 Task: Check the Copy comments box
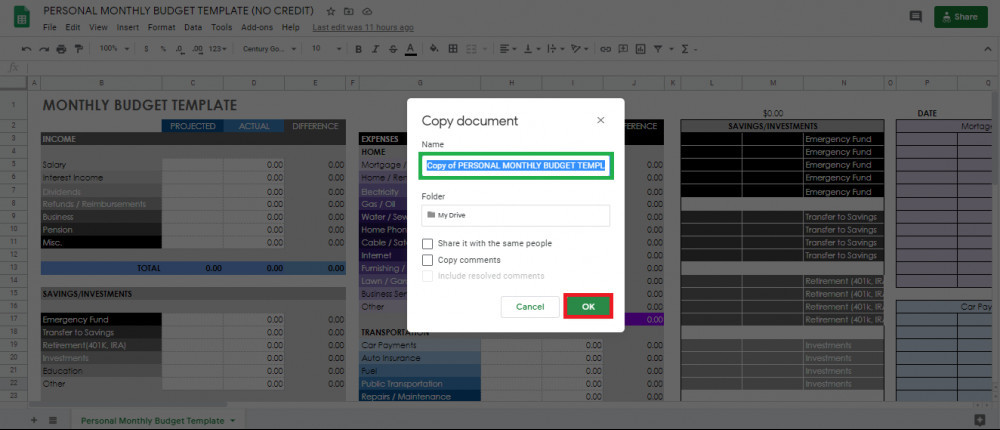[427, 260]
